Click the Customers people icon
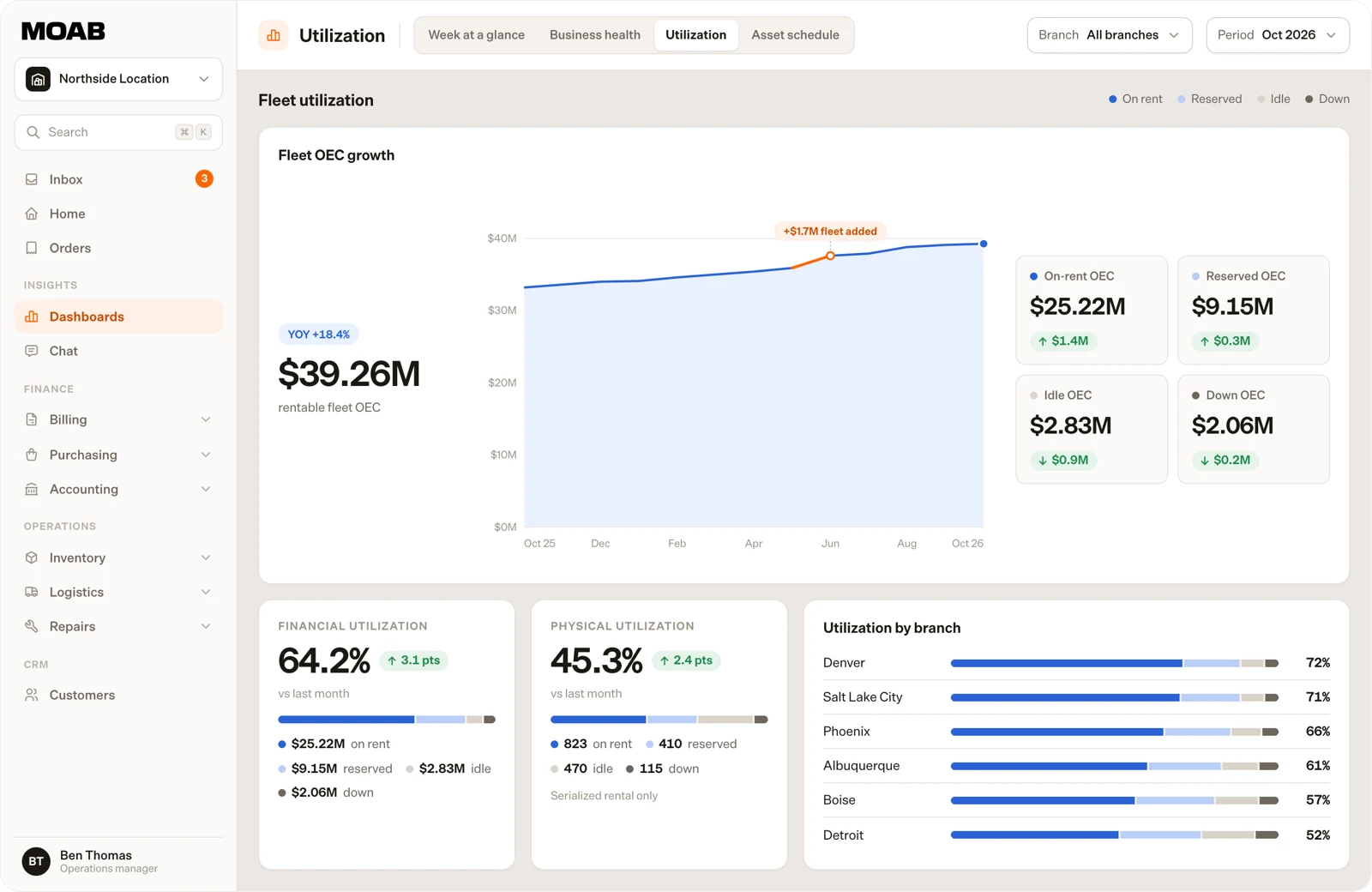1372x892 pixels. click(32, 695)
